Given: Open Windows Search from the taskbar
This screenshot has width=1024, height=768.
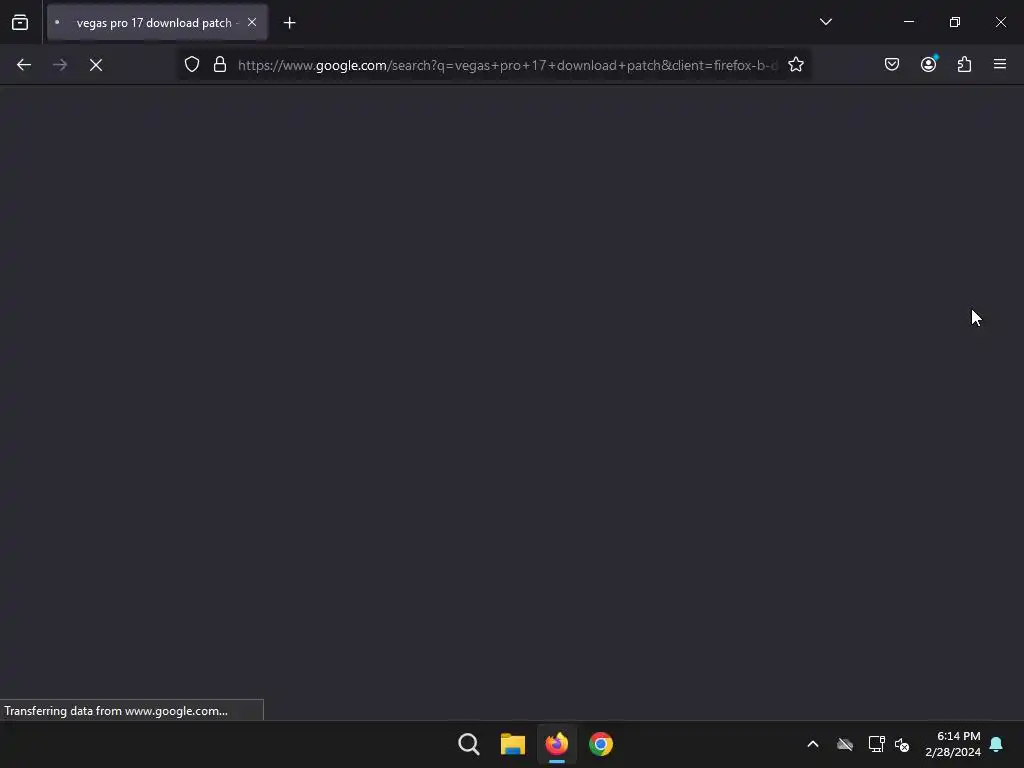Looking at the screenshot, I should 469,744.
